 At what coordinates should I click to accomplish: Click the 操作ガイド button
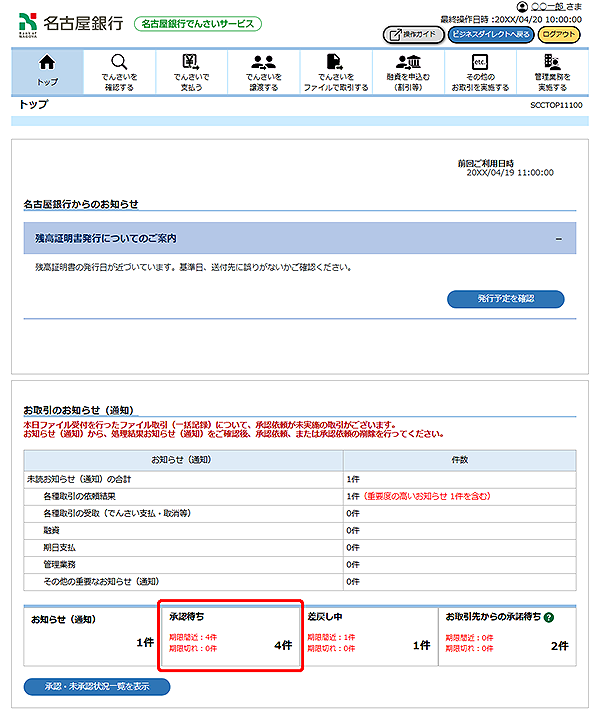point(414,34)
